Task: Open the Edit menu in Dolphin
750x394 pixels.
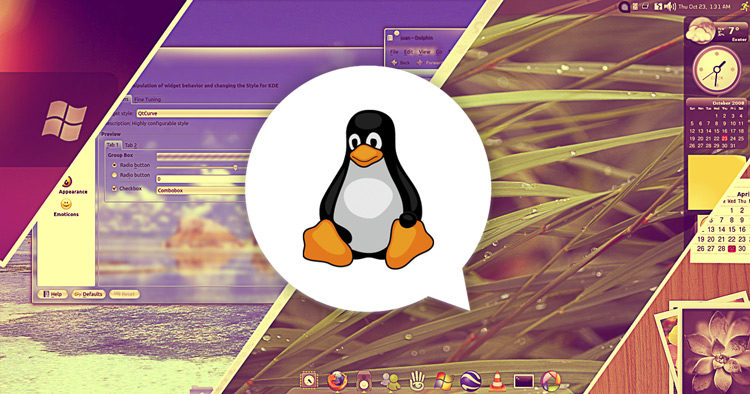Action: pos(408,52)
